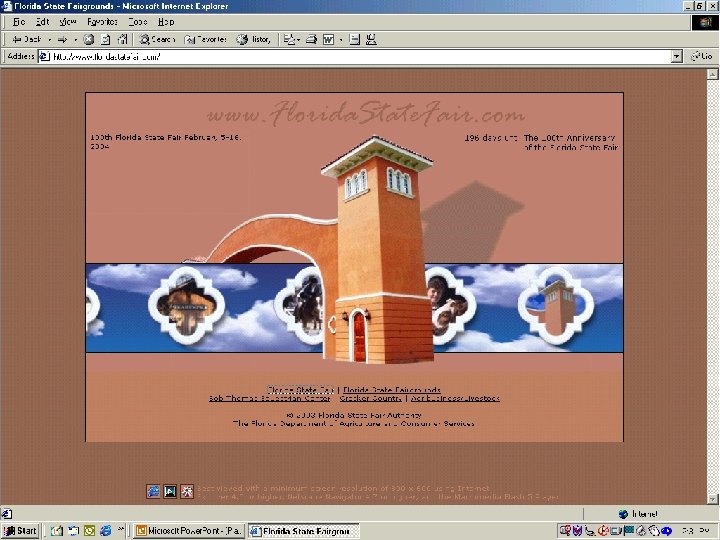
Task: Click the Go button next to Address bar
Action: (702, 56)
